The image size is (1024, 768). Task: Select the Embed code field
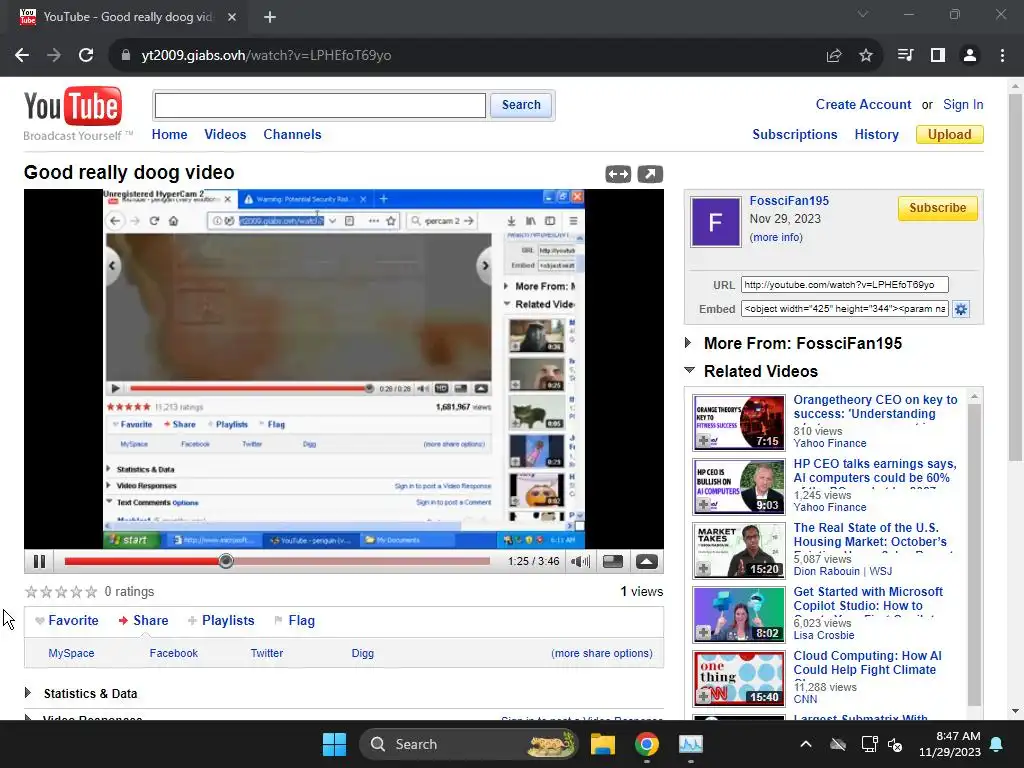click(x=844, y=309)
